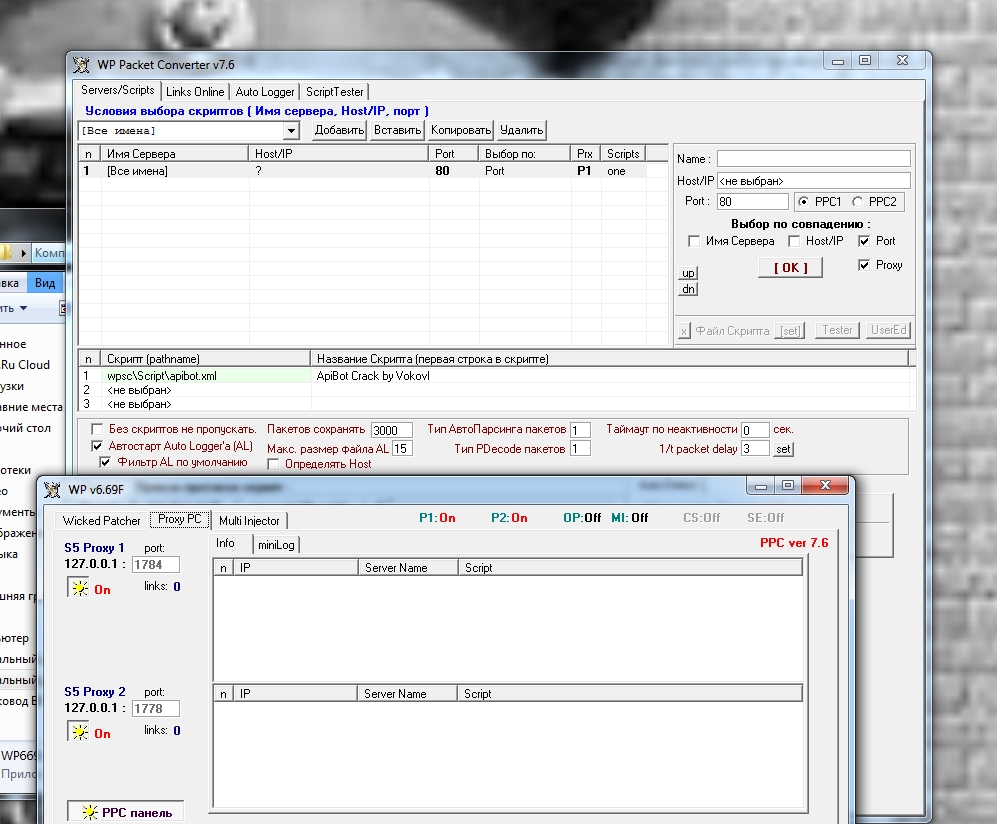Enable the Имя Сервера match checkbox
Viewport: 997px width, 824px height.
tap(694, 241)
